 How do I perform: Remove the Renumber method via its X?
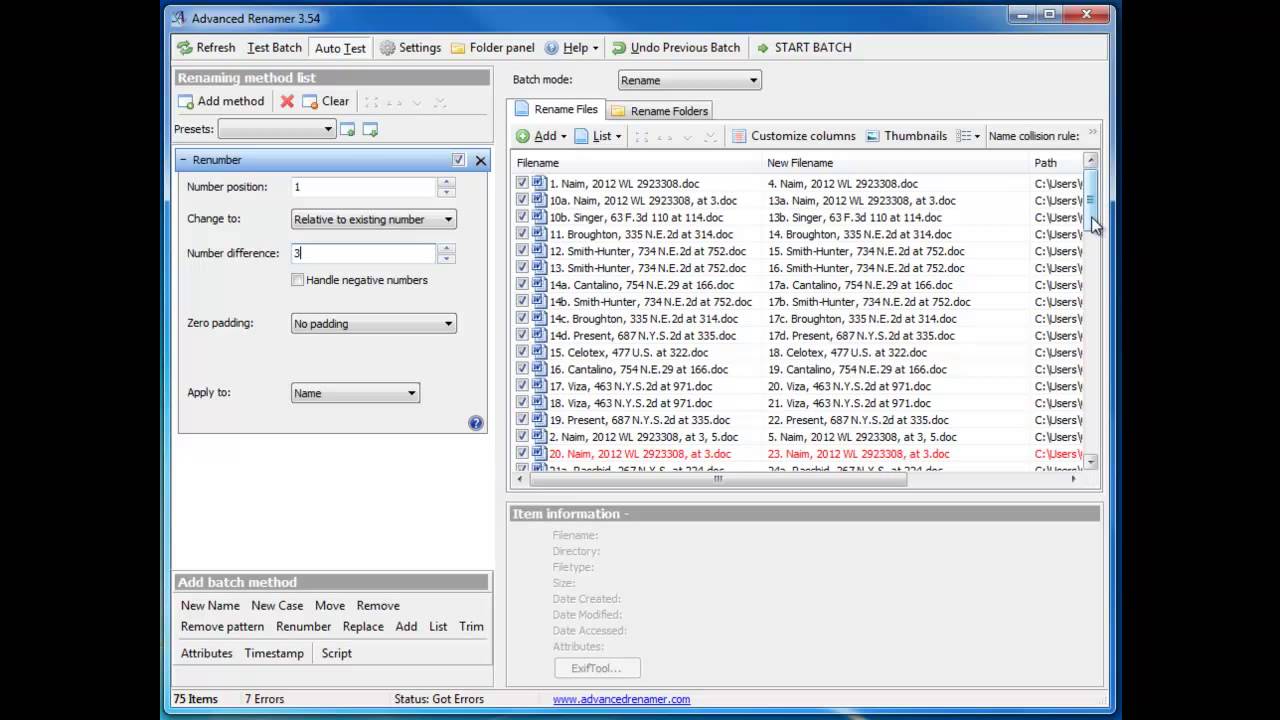480,160
